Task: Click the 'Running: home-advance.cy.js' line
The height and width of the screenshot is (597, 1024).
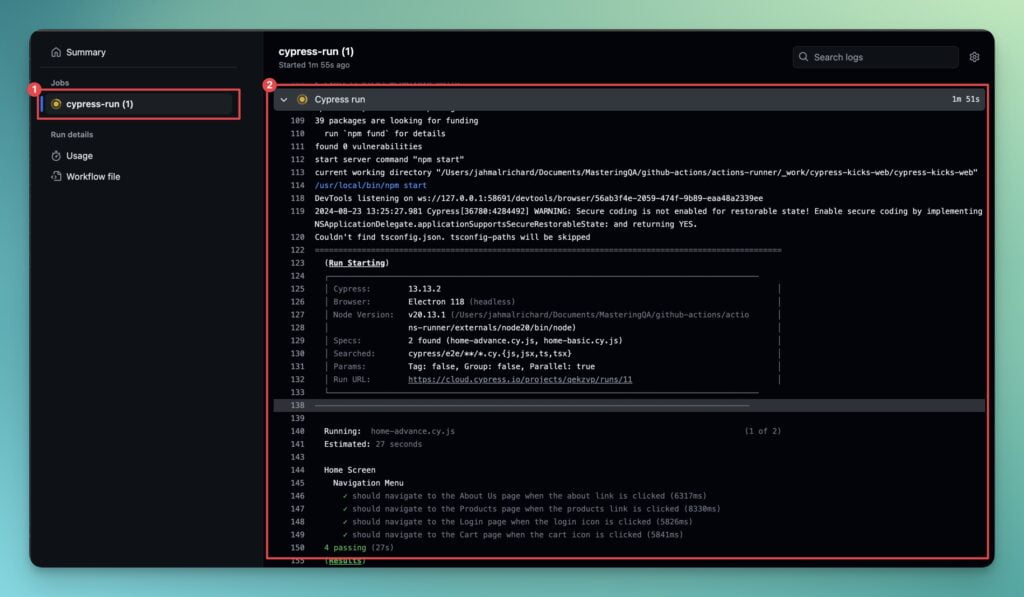Action: click(x=389, y=431)
